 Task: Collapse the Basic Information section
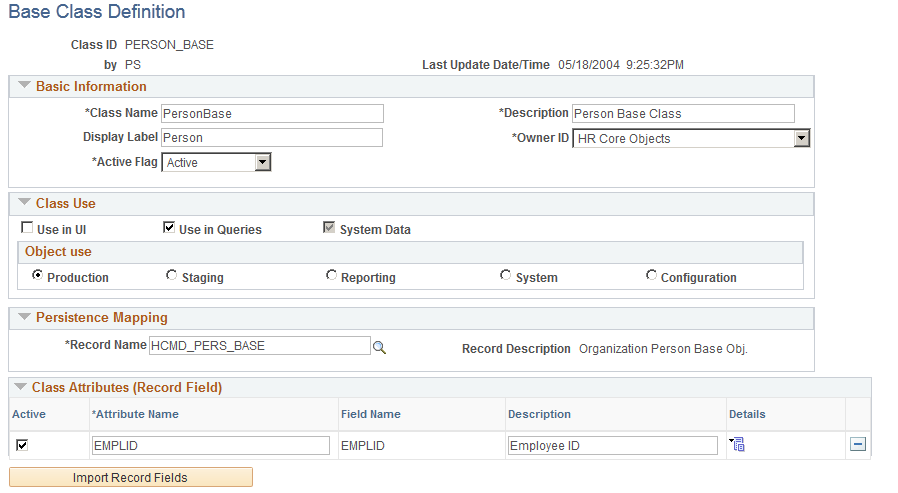(24, 86)
